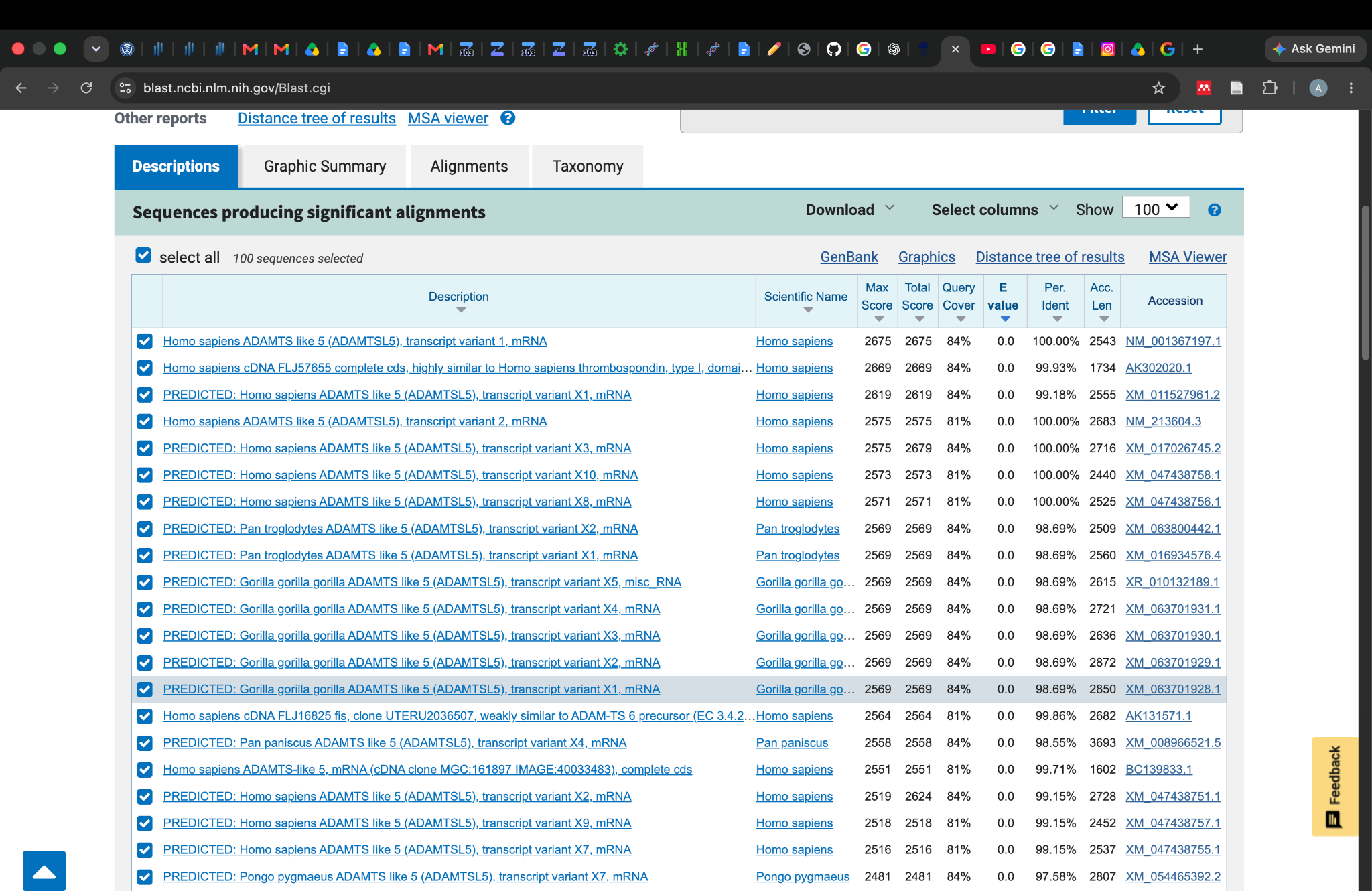This screenshot has width=1372, height=891.
Task: Go back with the browser back arrow
Action: click(x=21, y=88)
